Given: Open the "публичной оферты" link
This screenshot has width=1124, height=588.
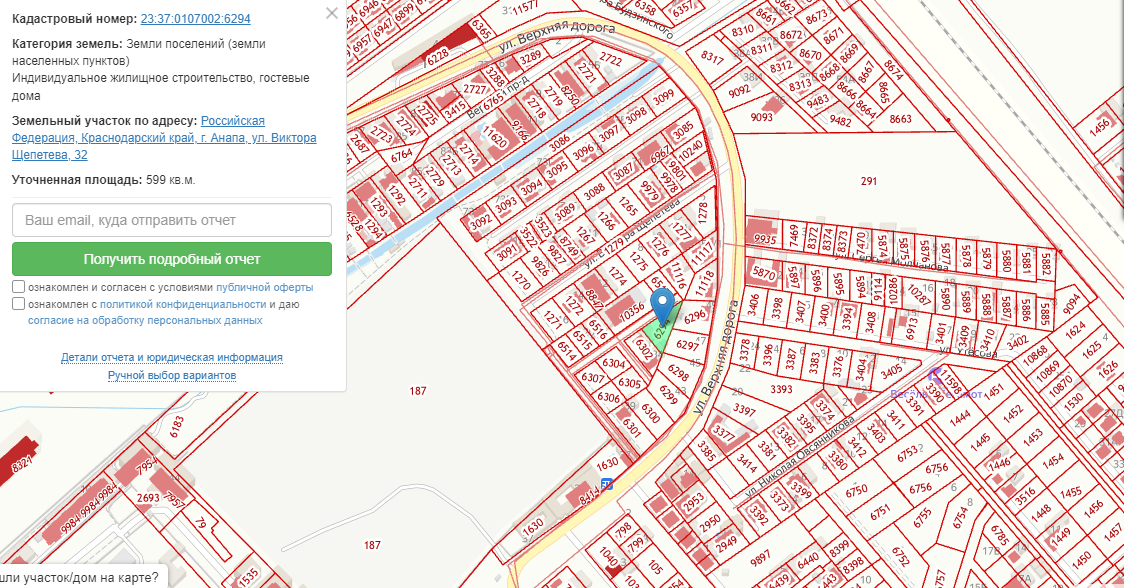Looking at the screenshot, I should tap(264, 286).
